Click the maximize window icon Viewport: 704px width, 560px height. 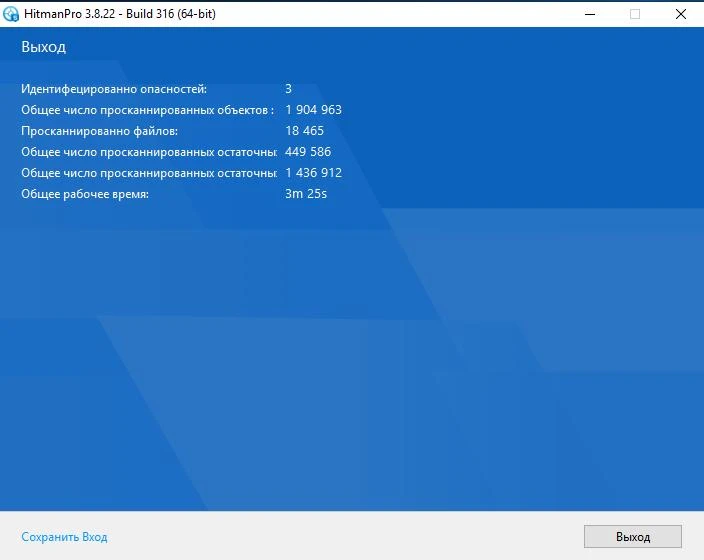point(634,14)
